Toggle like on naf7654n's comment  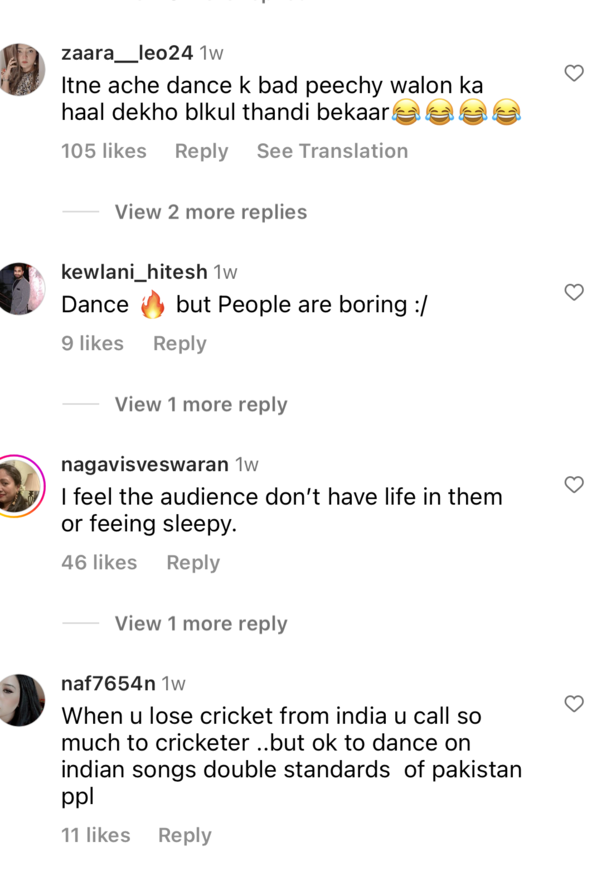click(573, 704)
